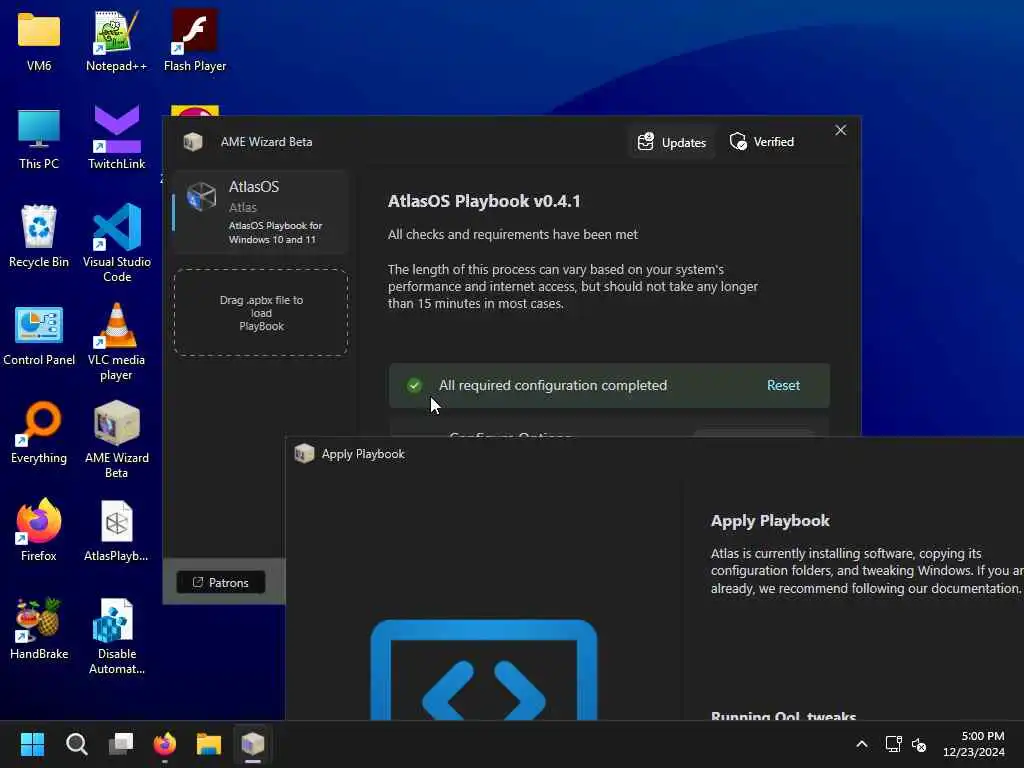Close the AME Wizard Beta window
Image resolution: width=1024 pixels, height=768 pixels.
click(x=840, y=130)
